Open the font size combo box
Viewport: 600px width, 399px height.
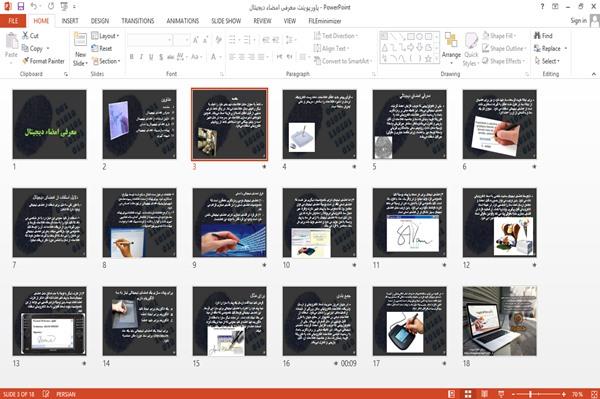point(181,40)
